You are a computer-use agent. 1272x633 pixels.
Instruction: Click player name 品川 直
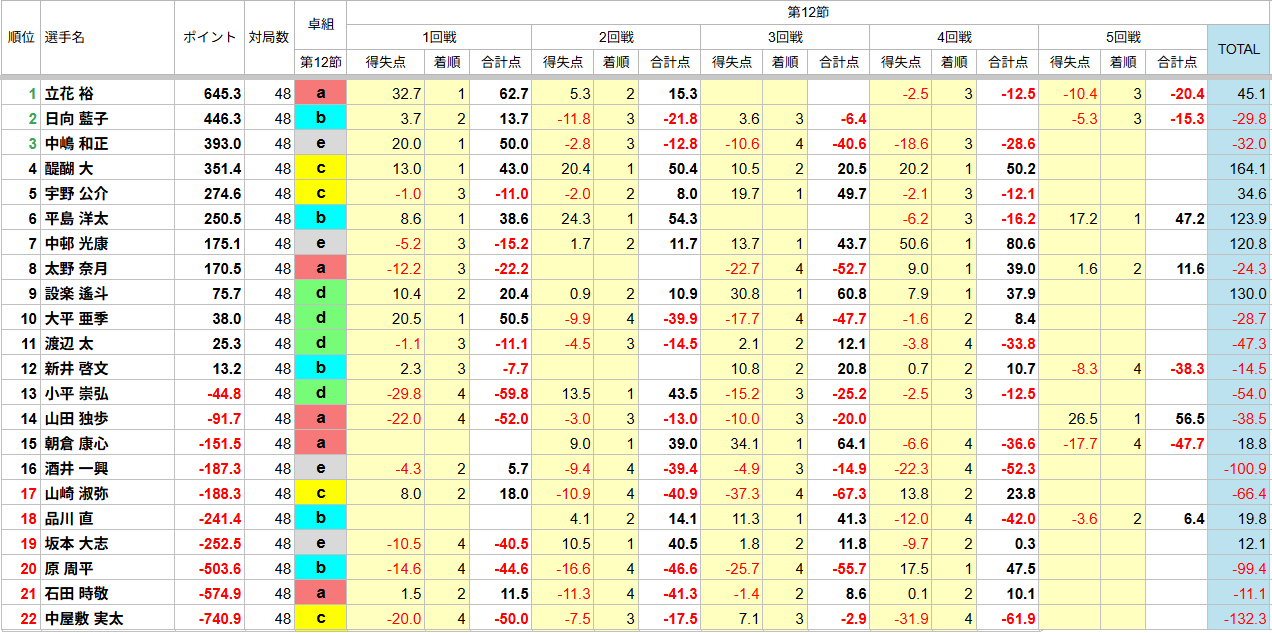pos(70,519)
